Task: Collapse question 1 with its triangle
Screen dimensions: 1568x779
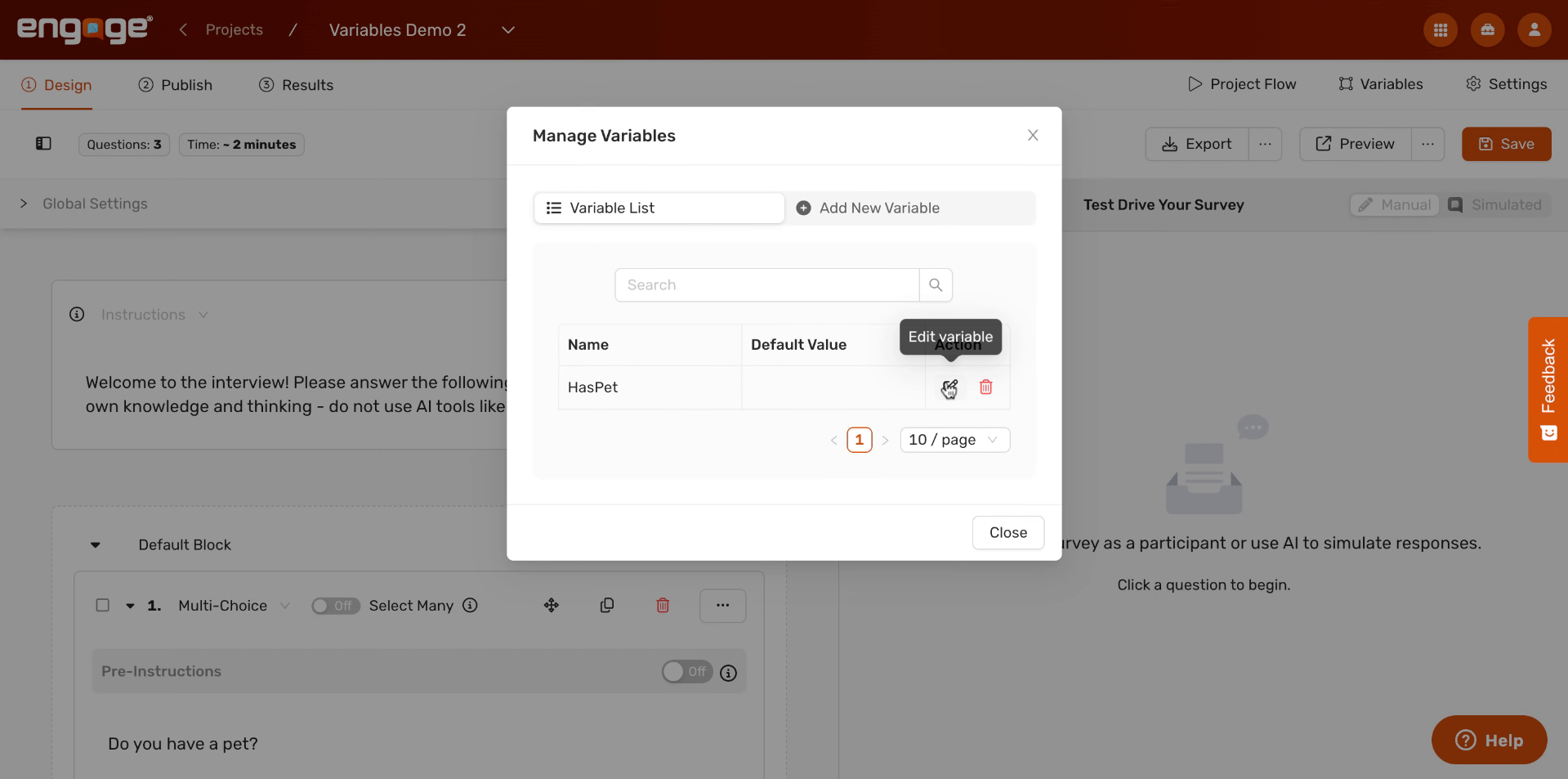Action: coord(130,606)
